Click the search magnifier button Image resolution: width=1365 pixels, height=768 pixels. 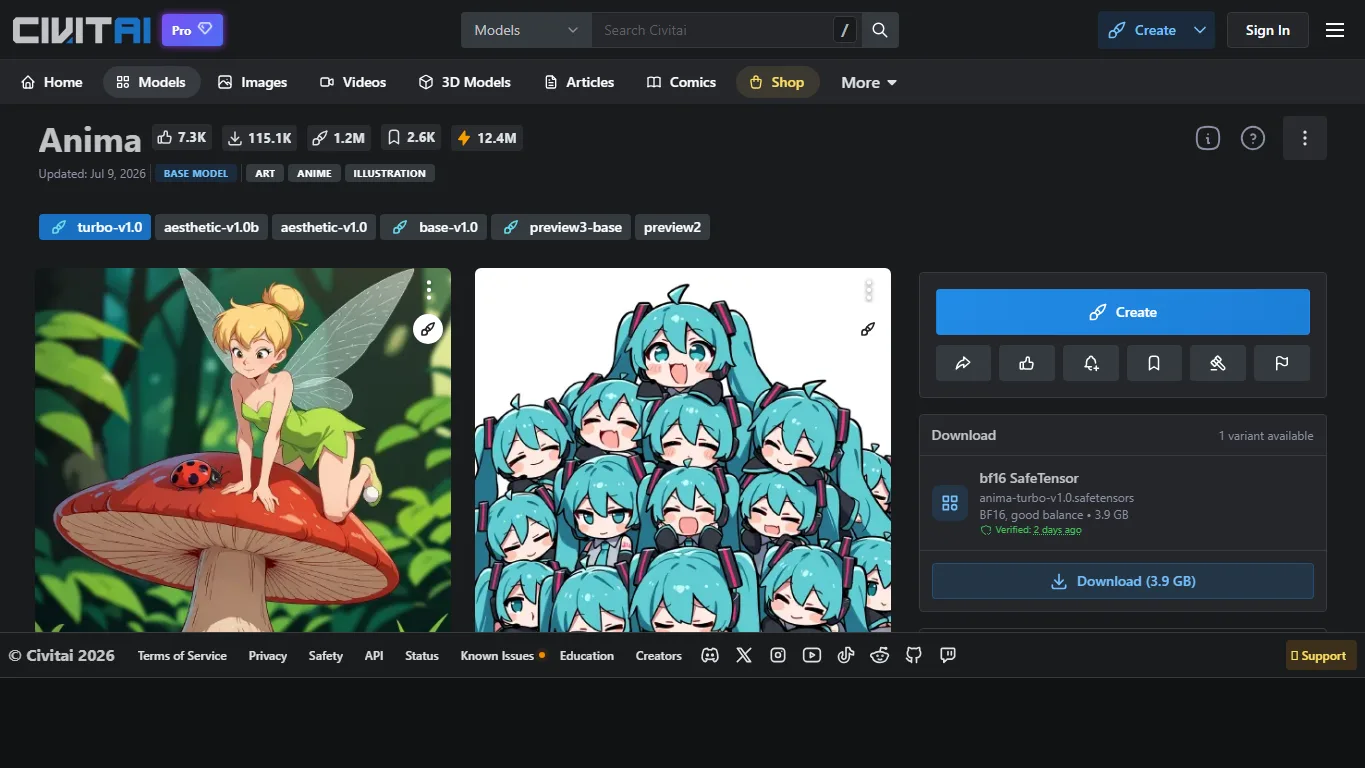880,30
